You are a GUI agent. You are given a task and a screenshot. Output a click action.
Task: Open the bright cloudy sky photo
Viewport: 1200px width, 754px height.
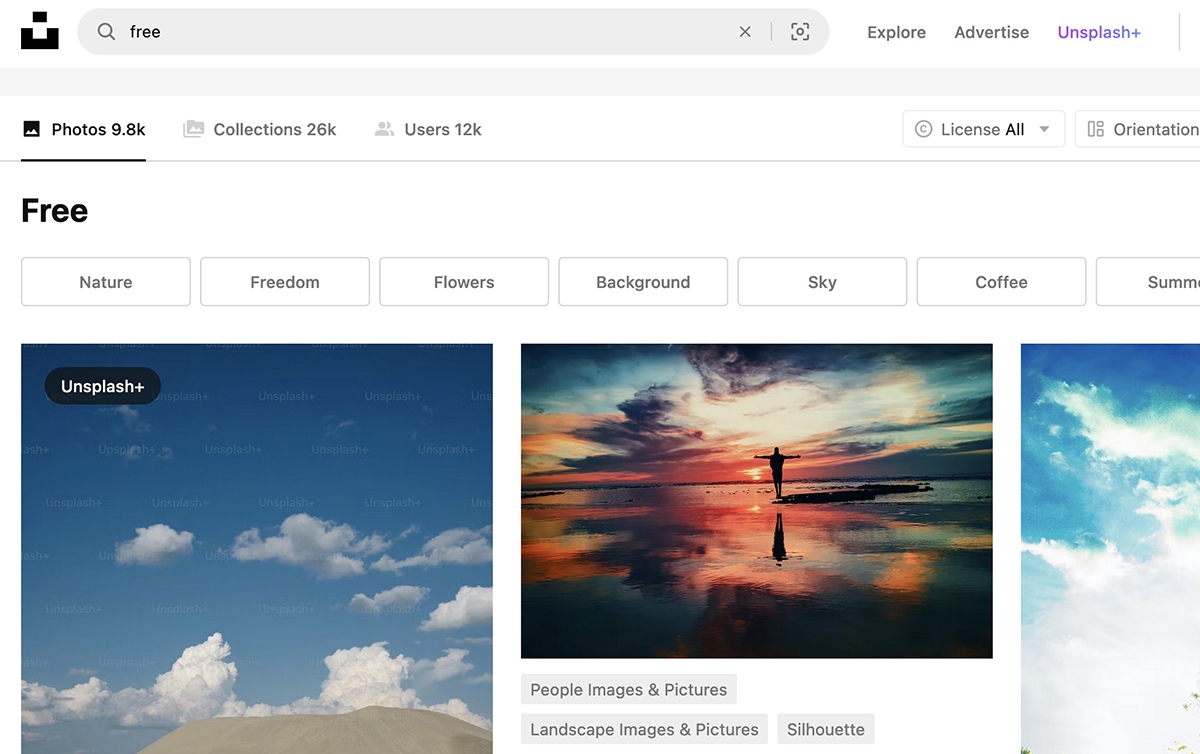(1110, 549)
